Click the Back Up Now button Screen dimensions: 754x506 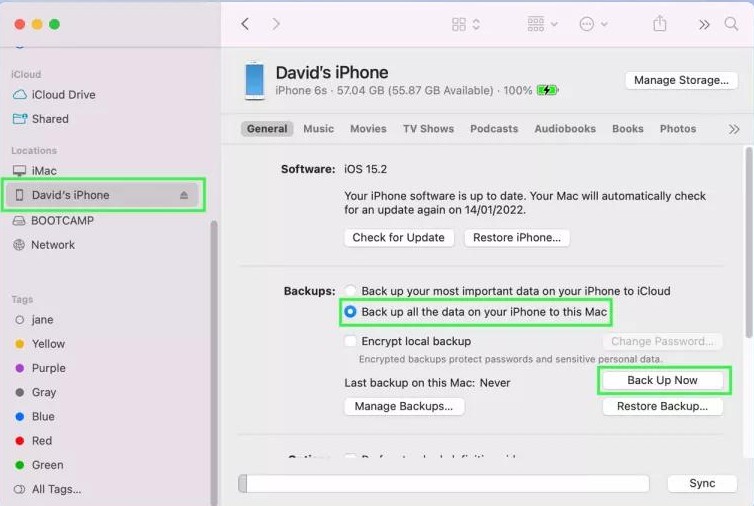click(662, 381)
